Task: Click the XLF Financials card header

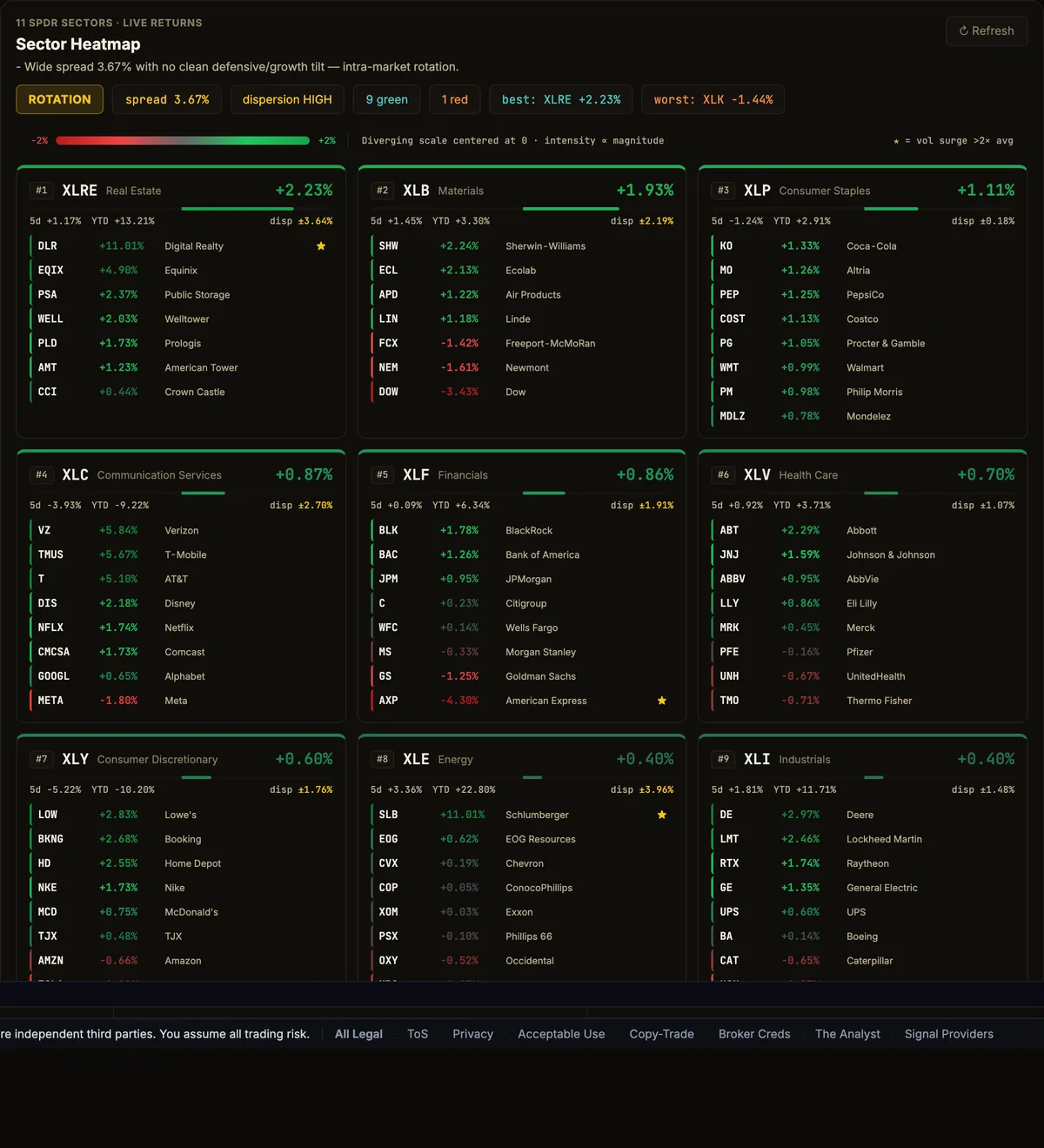Action: tap(522, 475)
